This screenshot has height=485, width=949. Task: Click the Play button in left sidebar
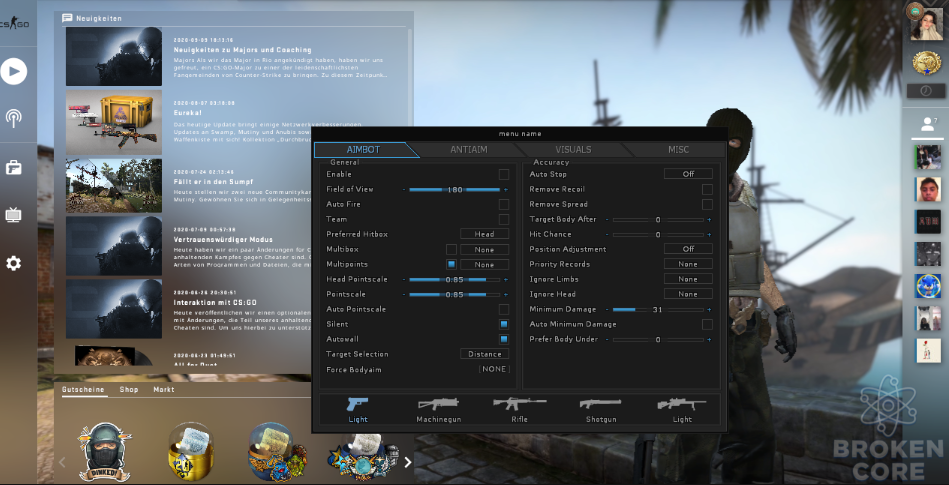click(13, 72)
